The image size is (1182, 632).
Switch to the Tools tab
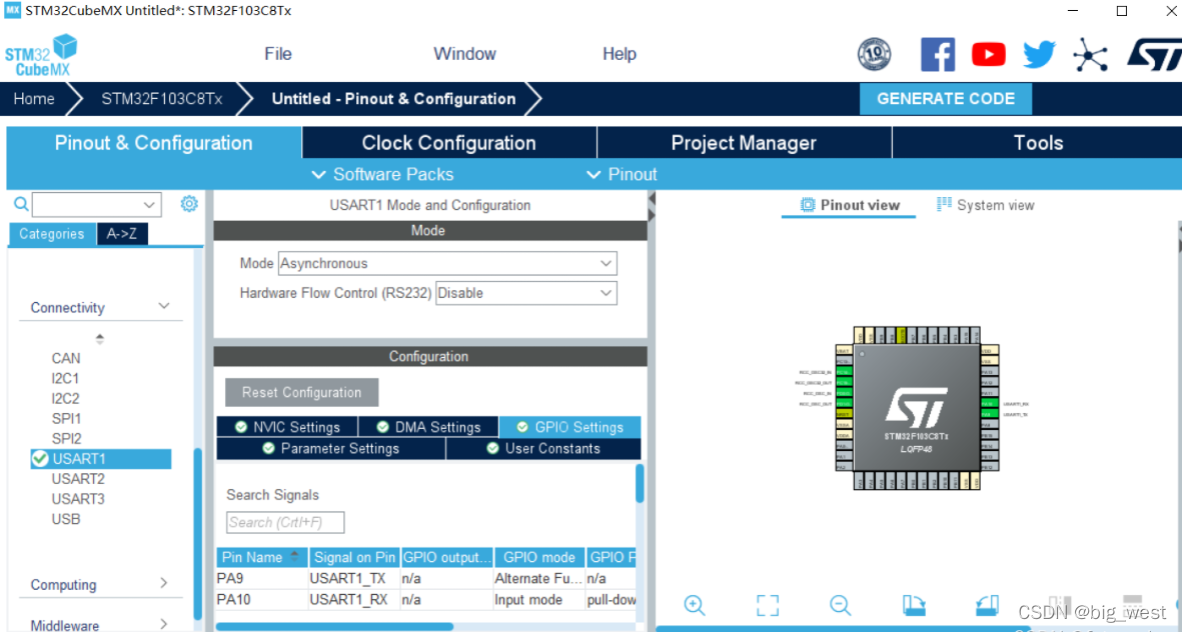click(x=1038, y=143)
